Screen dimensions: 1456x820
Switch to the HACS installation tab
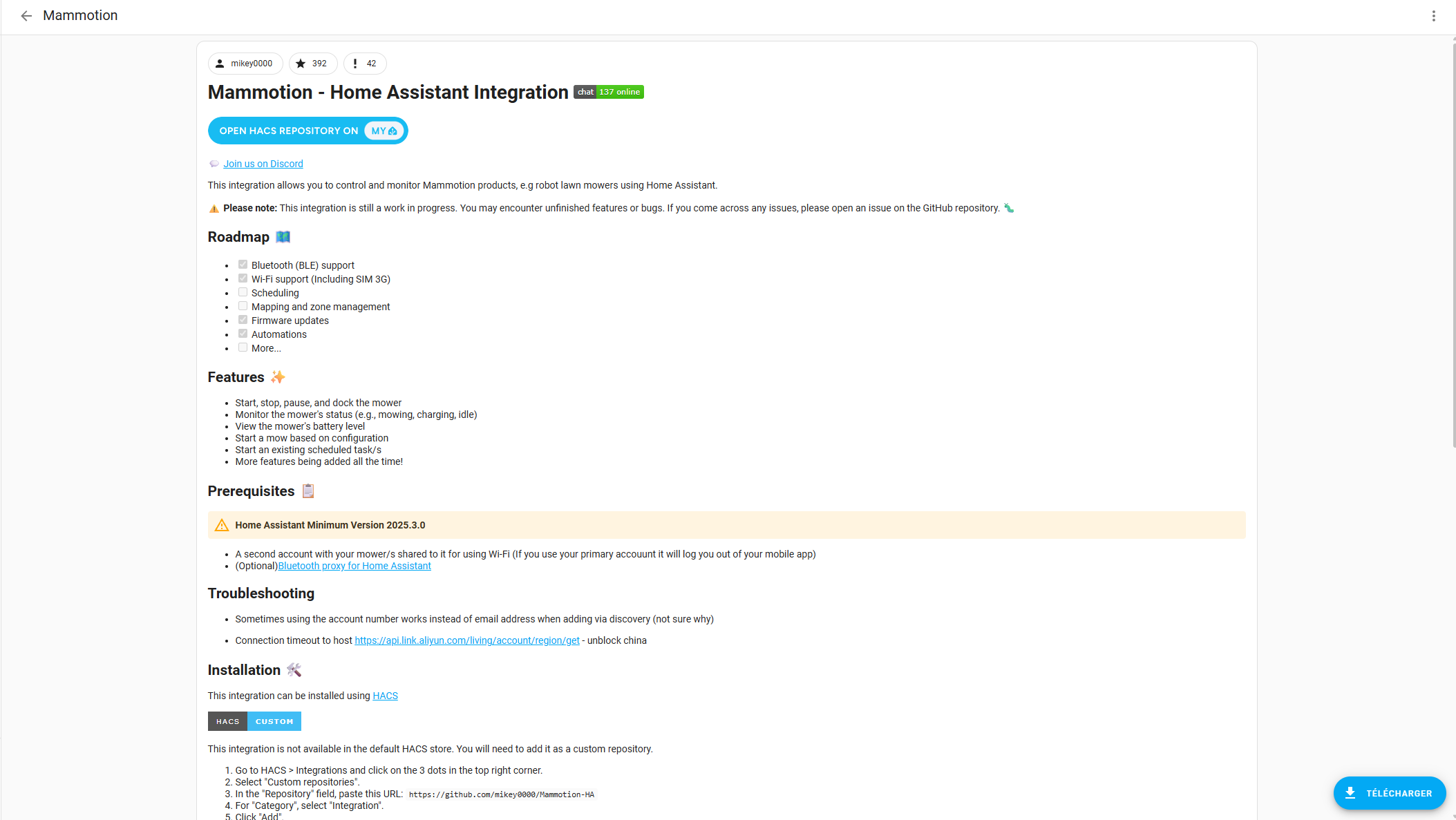227,721
